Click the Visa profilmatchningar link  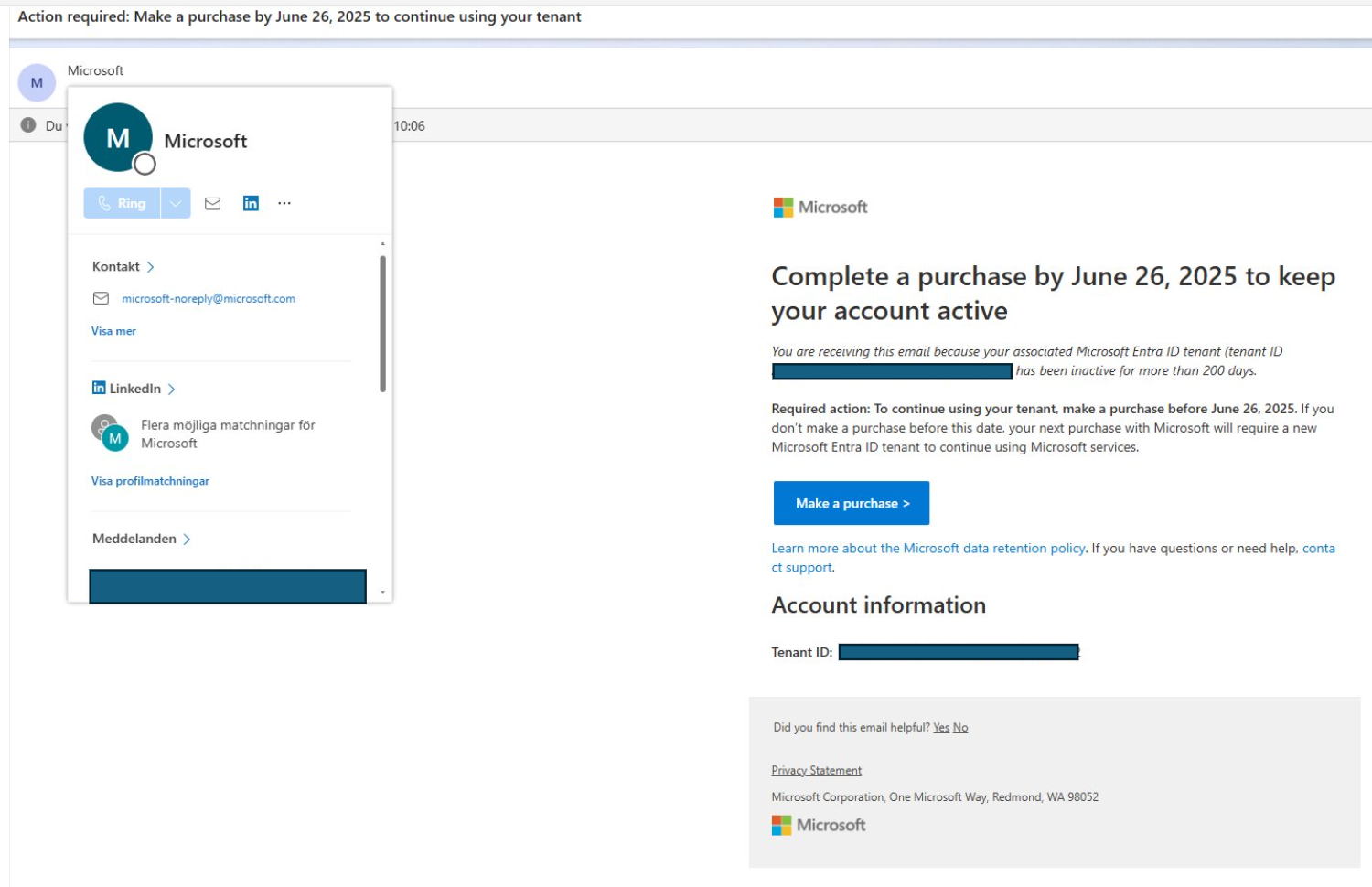pos(150,481)
